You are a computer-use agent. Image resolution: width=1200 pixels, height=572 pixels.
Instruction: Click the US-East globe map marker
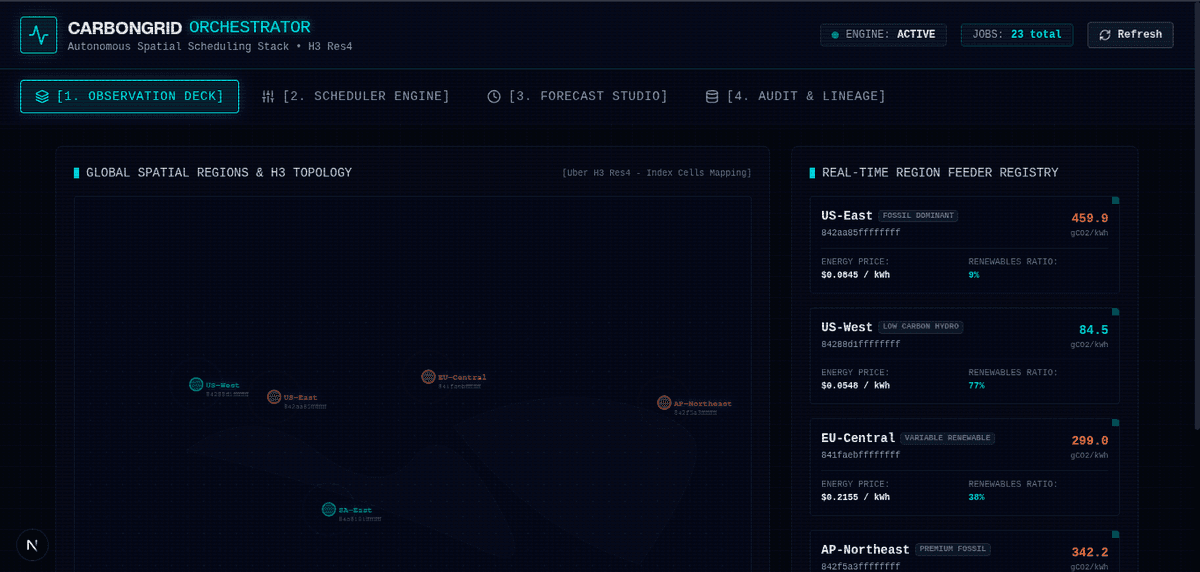[274, 397]
